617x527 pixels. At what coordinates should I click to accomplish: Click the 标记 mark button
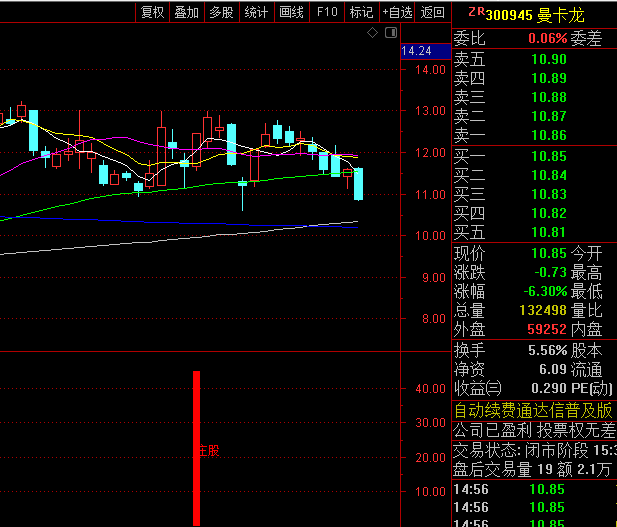click(x=361, y=12)
